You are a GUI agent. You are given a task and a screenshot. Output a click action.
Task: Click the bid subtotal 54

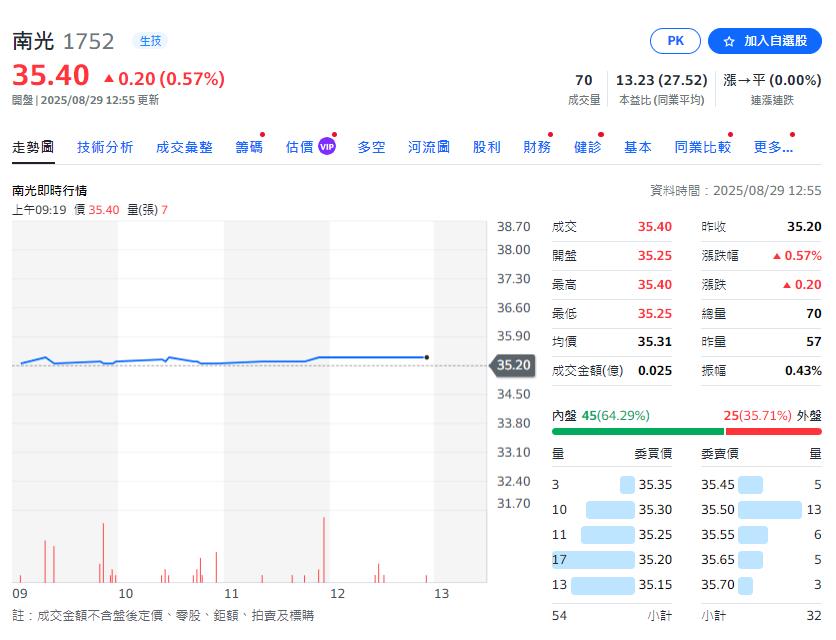tap(559, 616)
